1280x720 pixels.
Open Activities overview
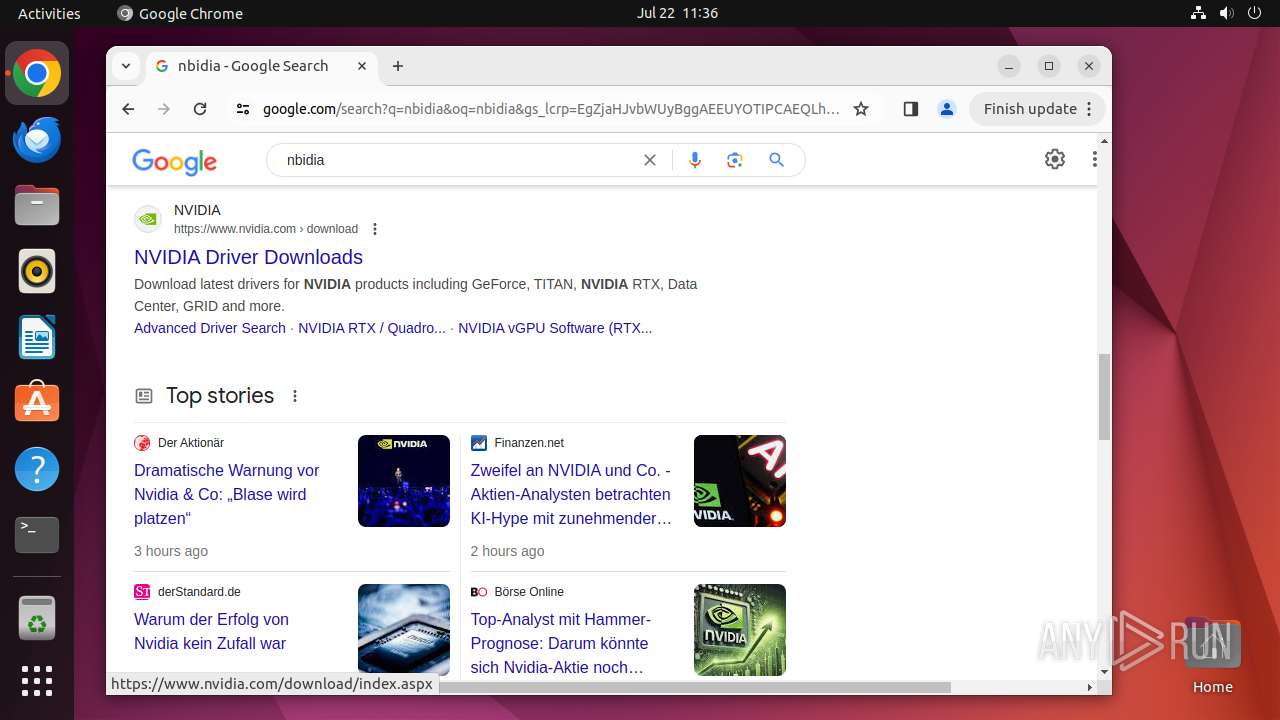point(49,13)
